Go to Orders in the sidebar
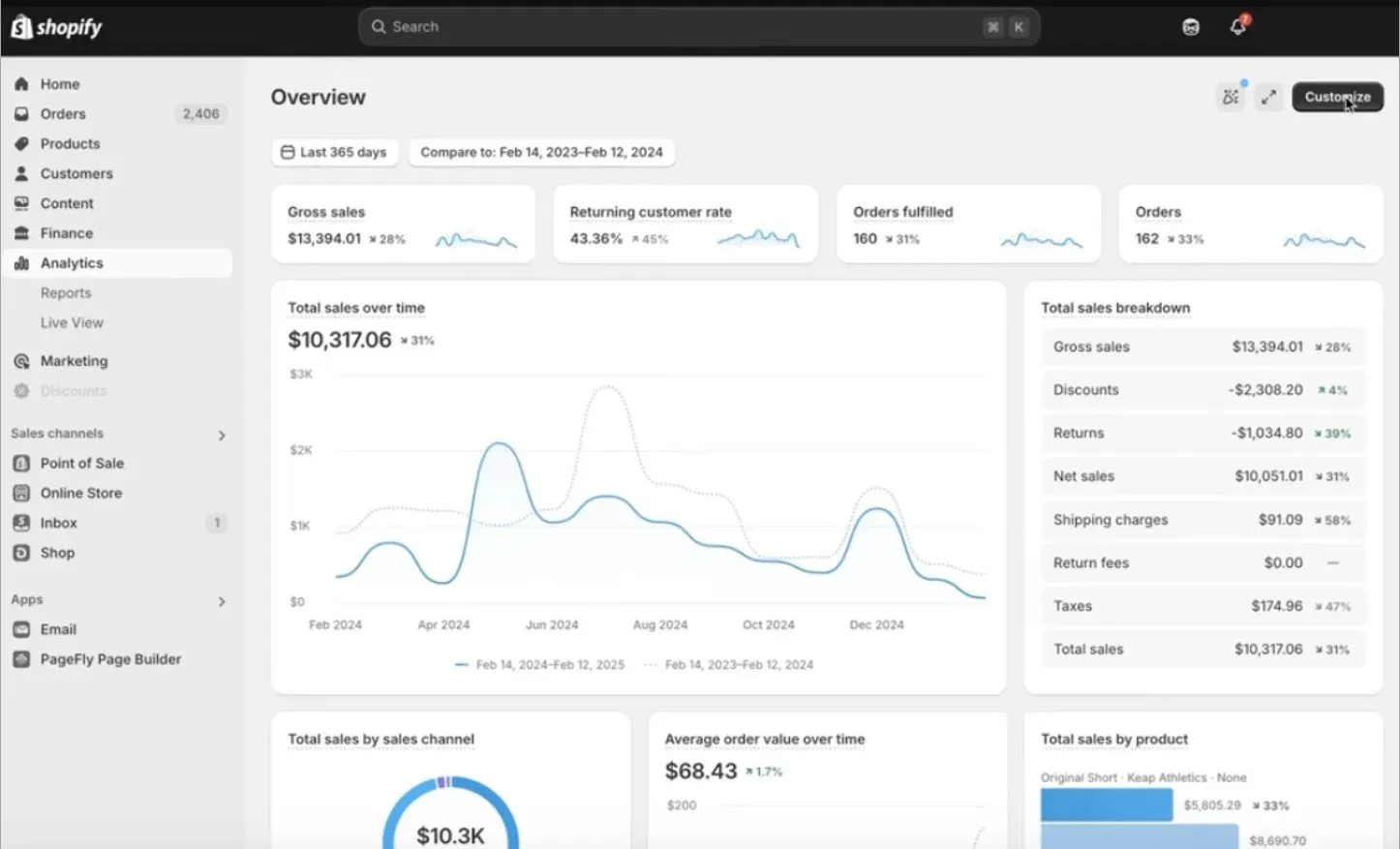The height and width of the screenshot is (849, 1400). pos(63,114)
